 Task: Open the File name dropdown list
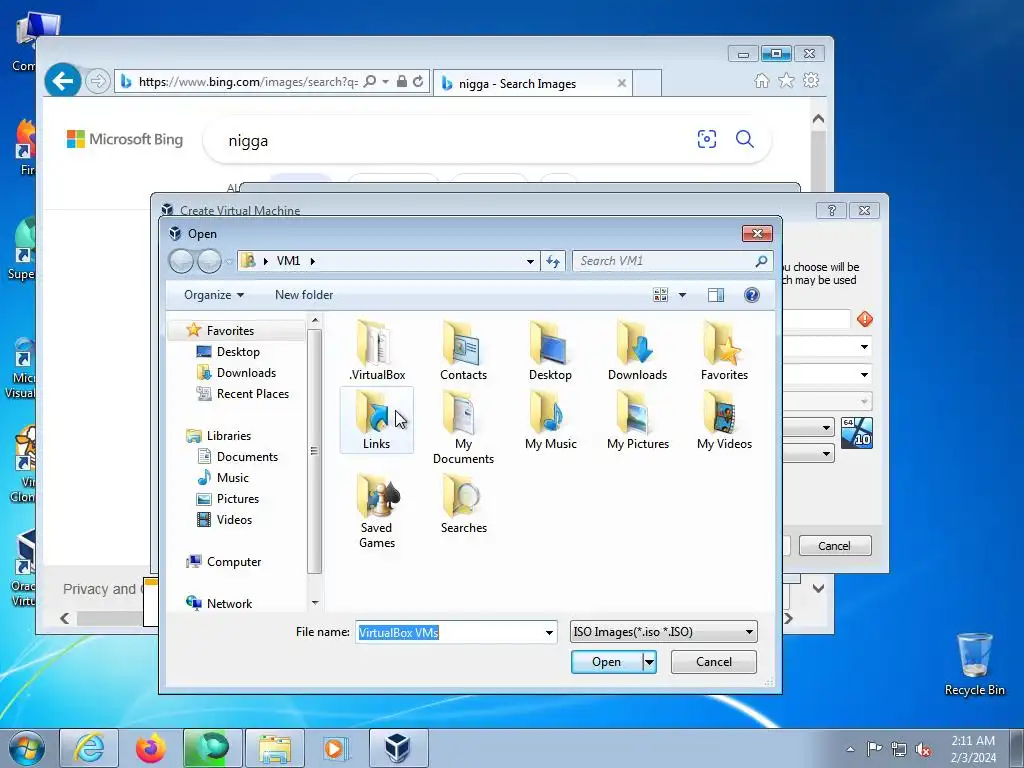(x=549, y=632)
